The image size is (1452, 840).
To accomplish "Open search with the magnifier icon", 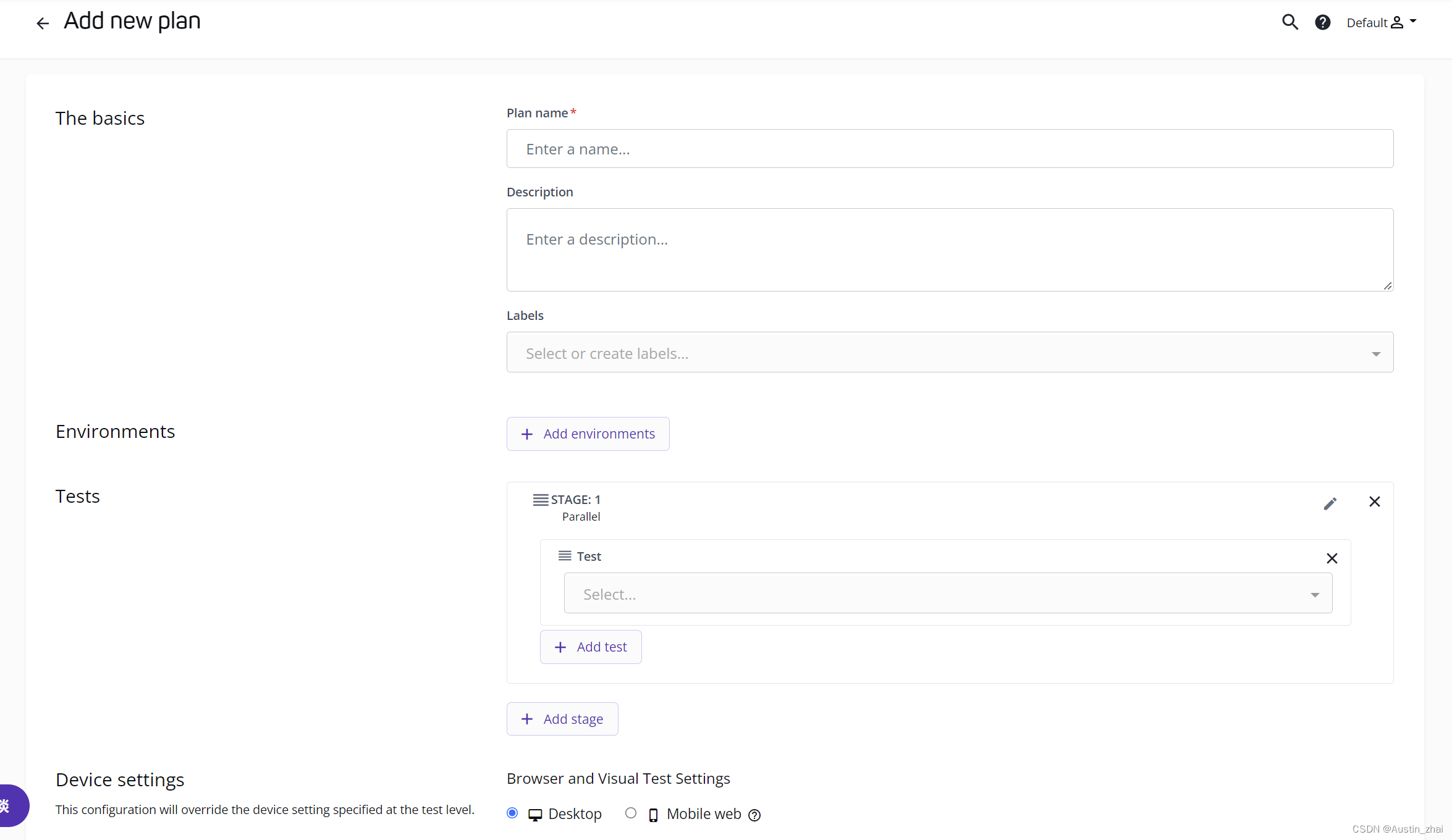I will (x=1289, y=22).
